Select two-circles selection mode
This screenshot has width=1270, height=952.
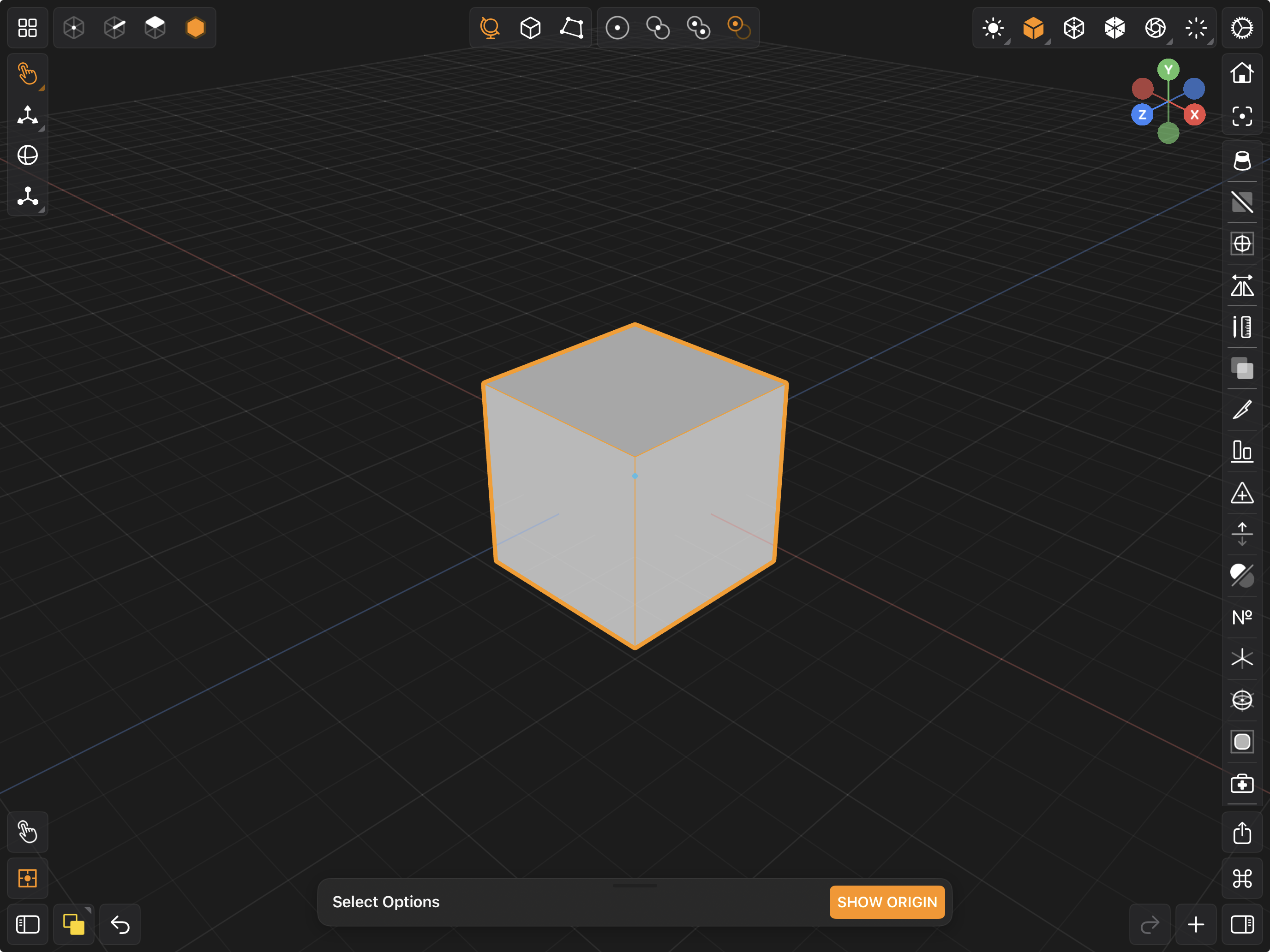[x=658, y=28]
